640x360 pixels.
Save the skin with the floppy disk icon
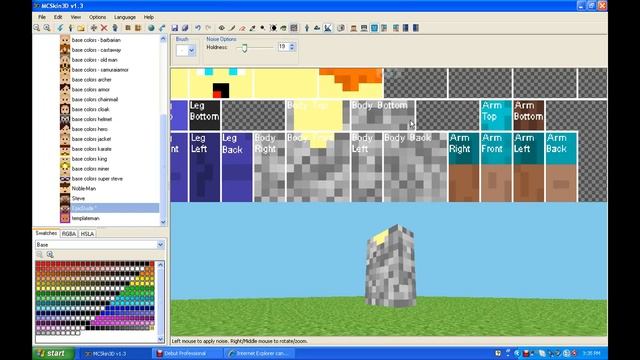(x=175, y=28)
